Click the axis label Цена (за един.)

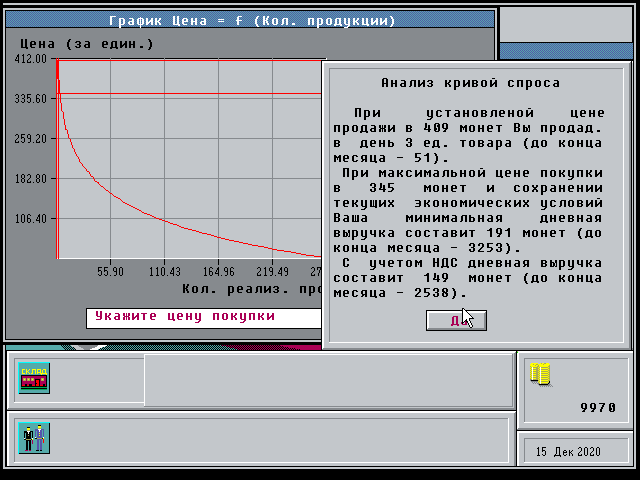click(x=87, y=44)
